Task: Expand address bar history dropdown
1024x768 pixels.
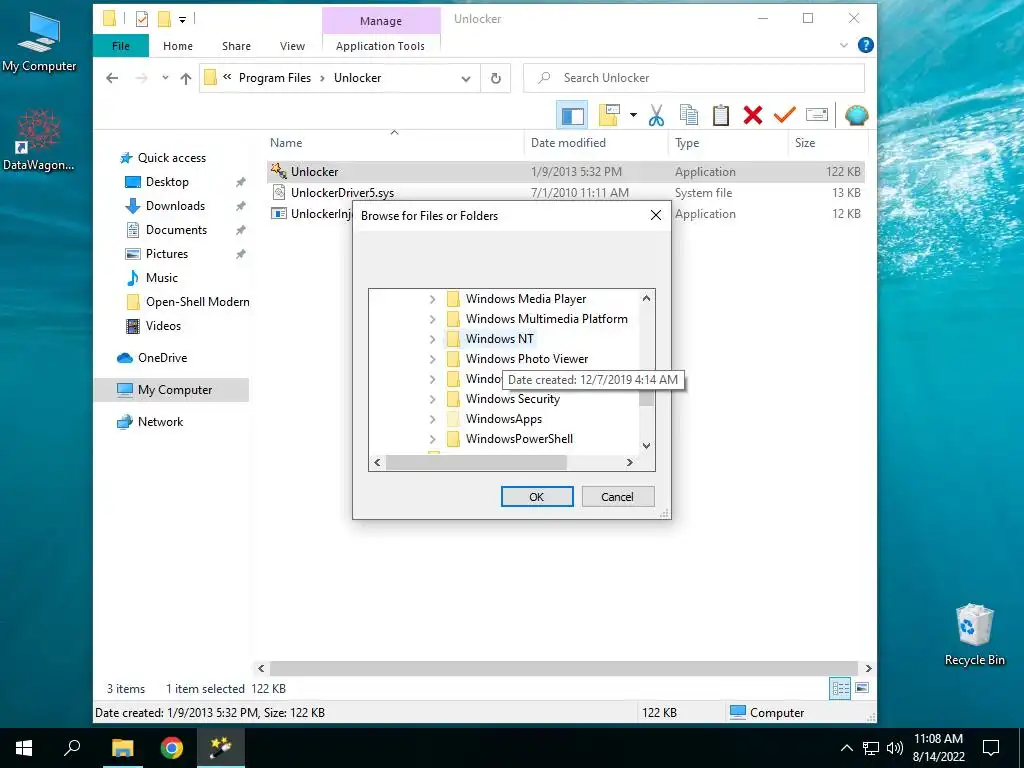Action: coord(466,78)
